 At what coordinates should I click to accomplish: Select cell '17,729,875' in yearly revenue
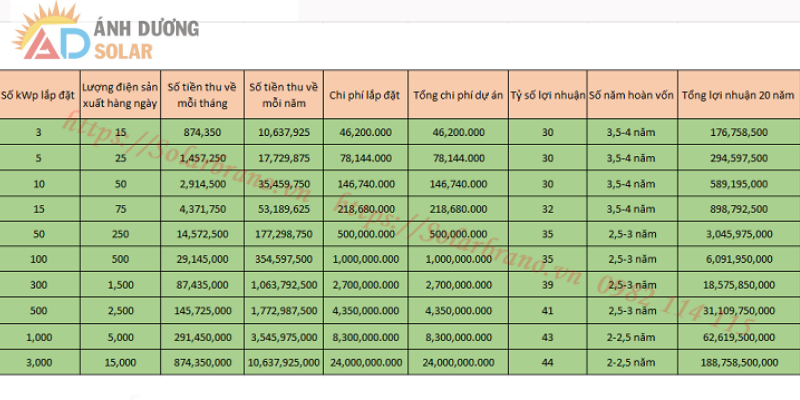click(x=284, y=158)
